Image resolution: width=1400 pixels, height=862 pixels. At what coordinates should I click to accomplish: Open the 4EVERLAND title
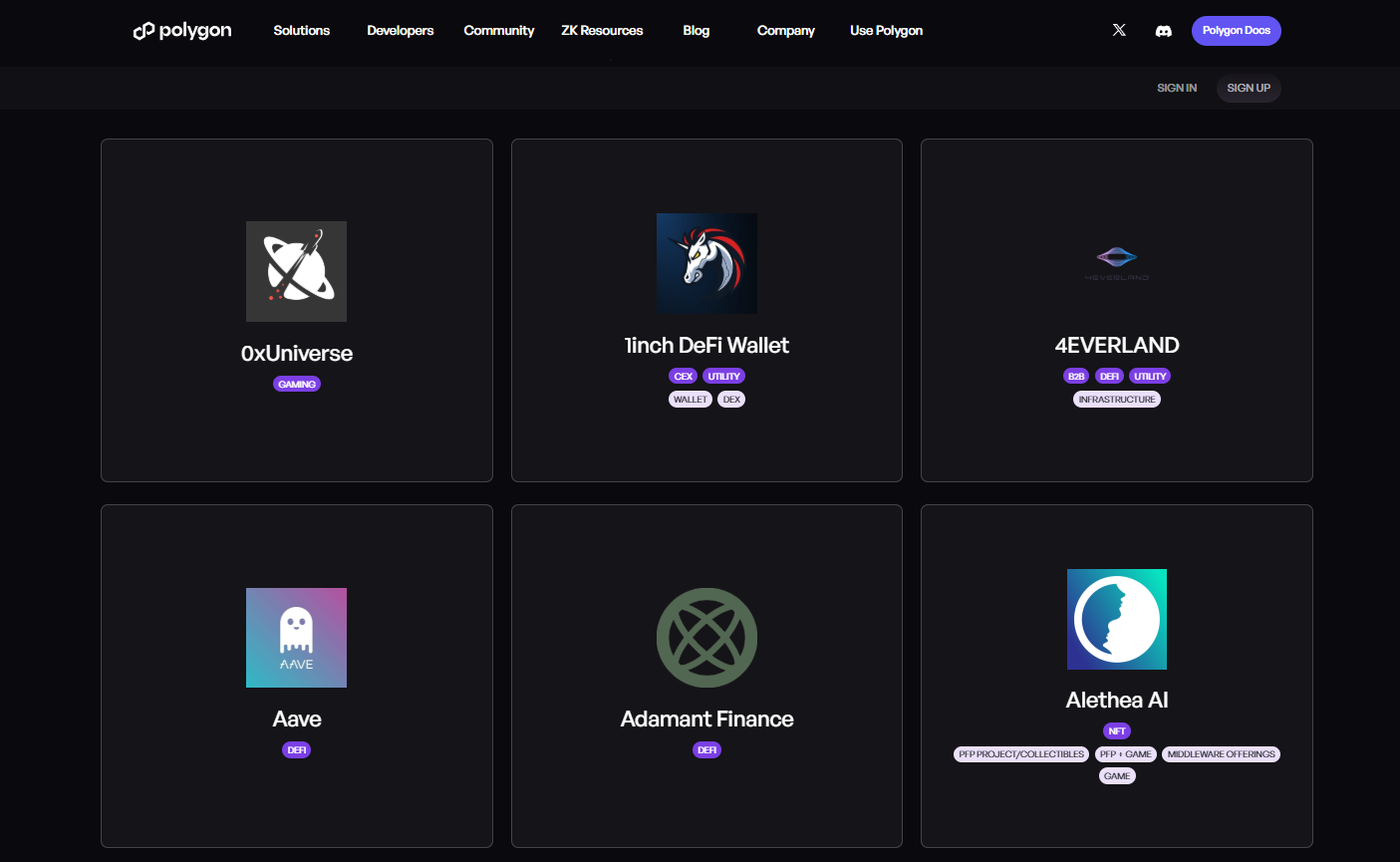[1117, 345]
